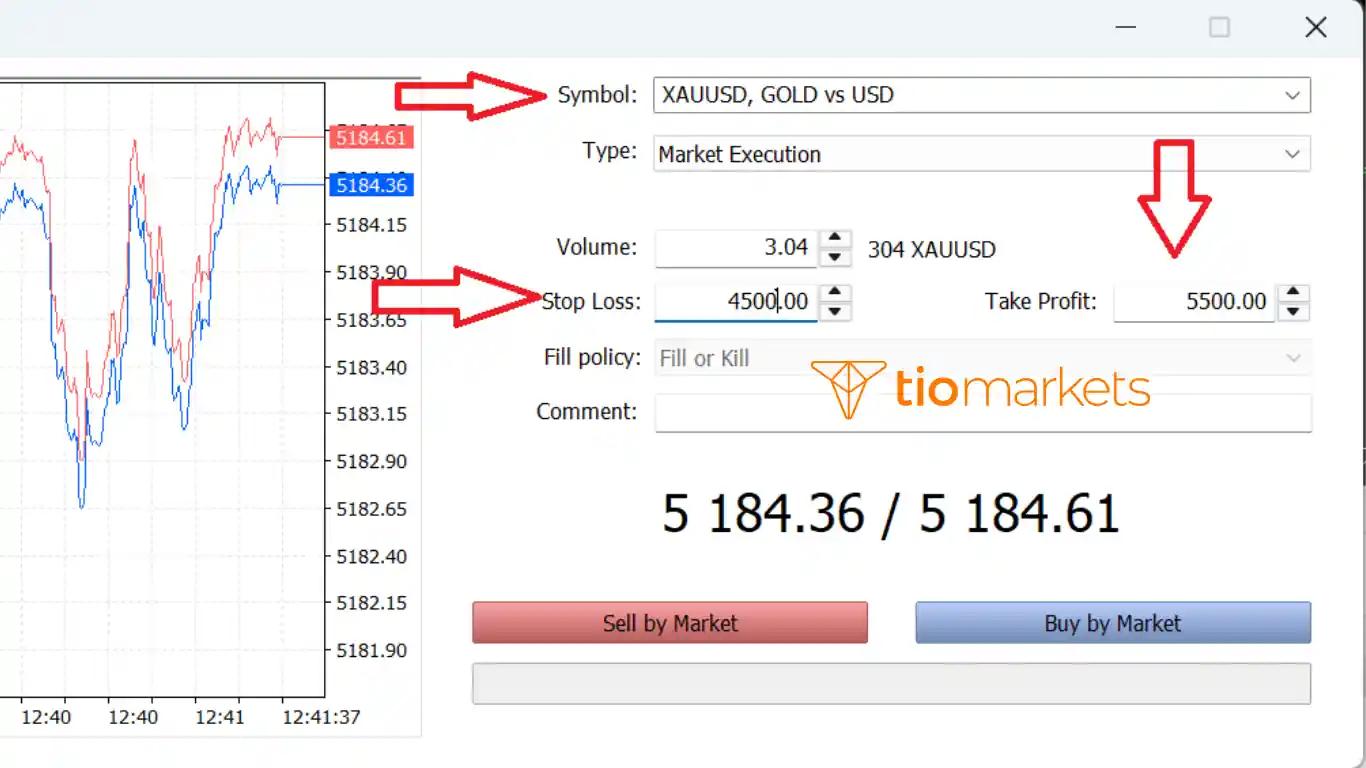Click the large bid/ask price display
This screenshot has width=1366, height=768.
890,512
